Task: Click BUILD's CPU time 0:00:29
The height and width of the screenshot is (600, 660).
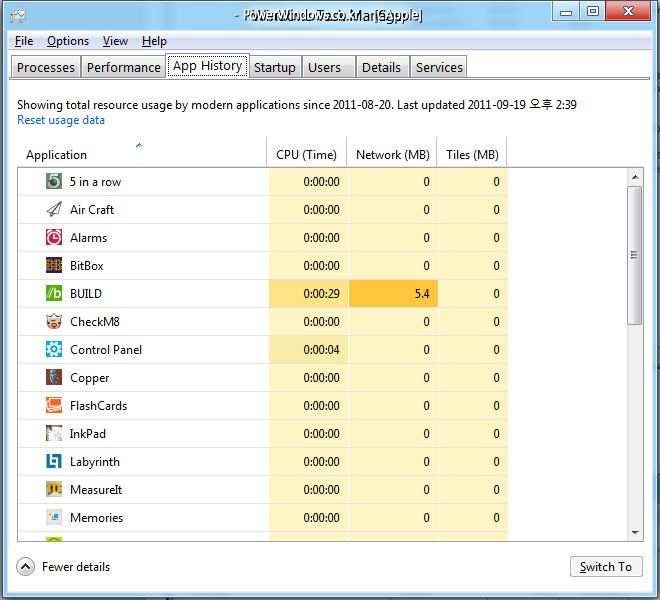Action: pos(322,293)
